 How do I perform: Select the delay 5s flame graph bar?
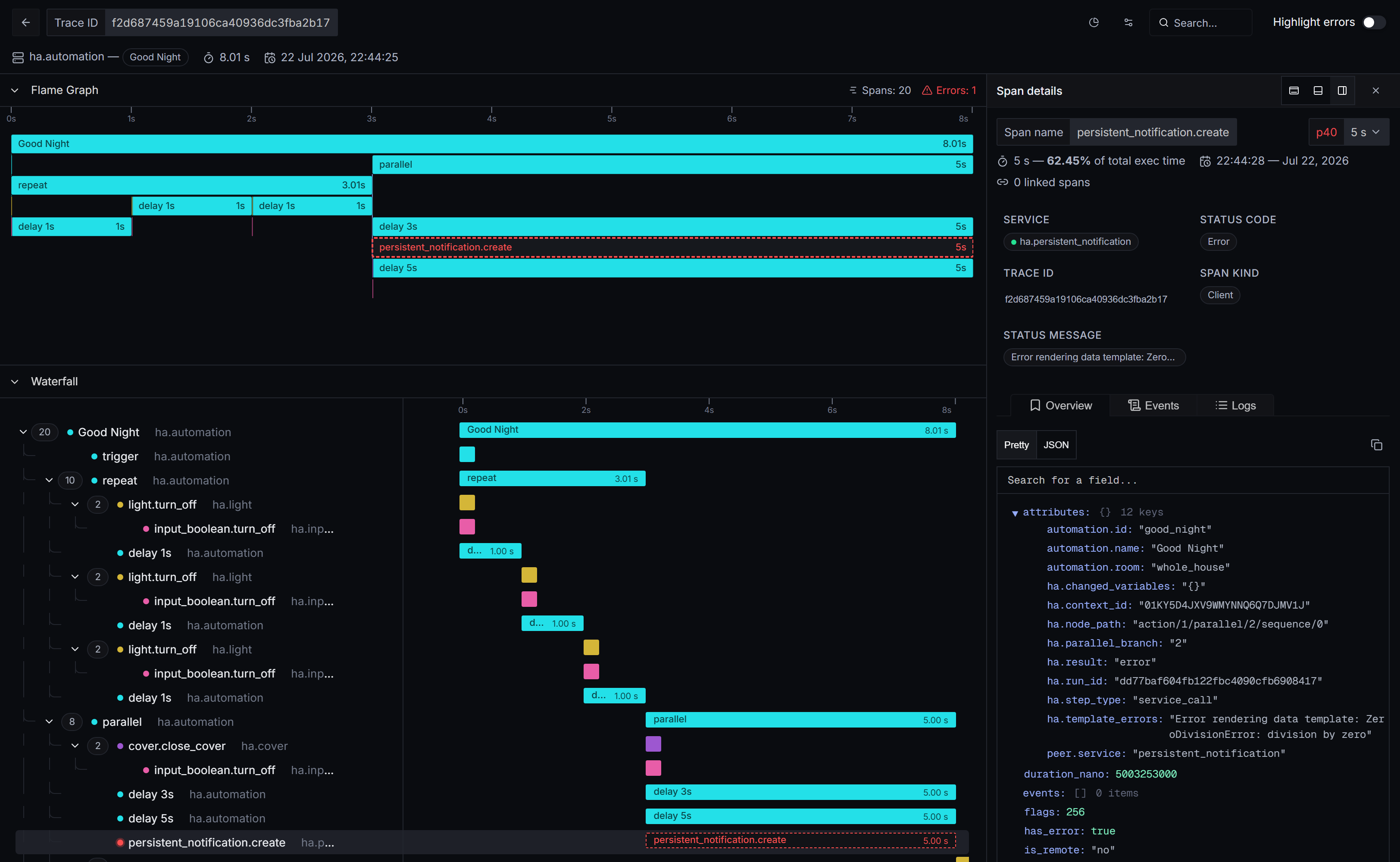pos(673,267)
